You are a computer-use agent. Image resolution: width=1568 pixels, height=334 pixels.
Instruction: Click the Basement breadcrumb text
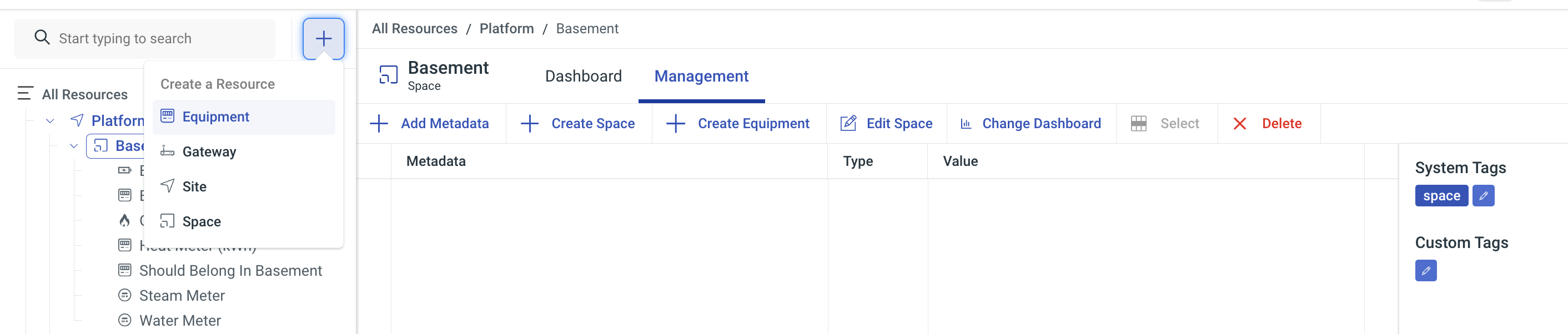[587, 29]
